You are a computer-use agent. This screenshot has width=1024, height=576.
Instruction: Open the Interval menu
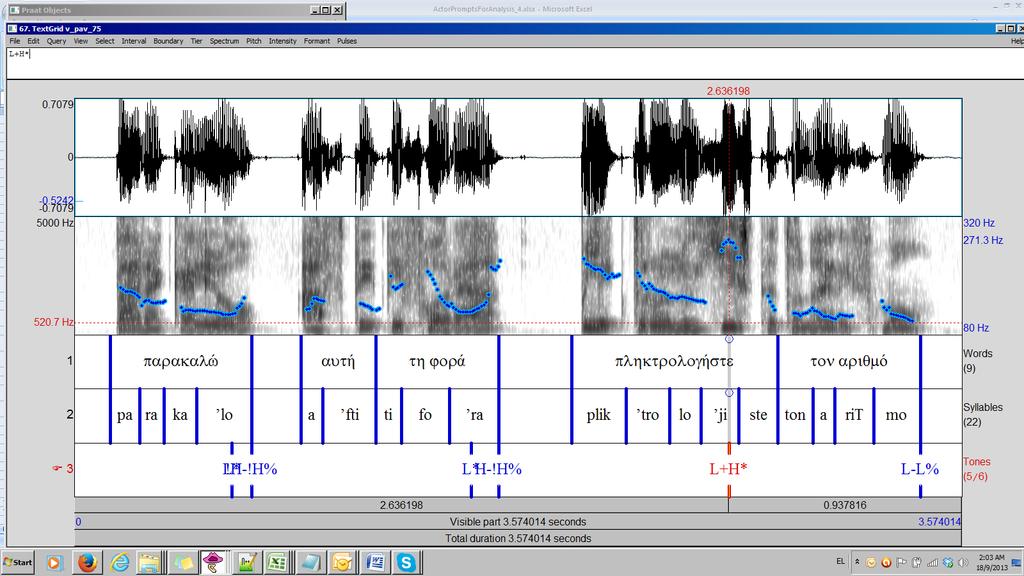[x=134, y=41]
